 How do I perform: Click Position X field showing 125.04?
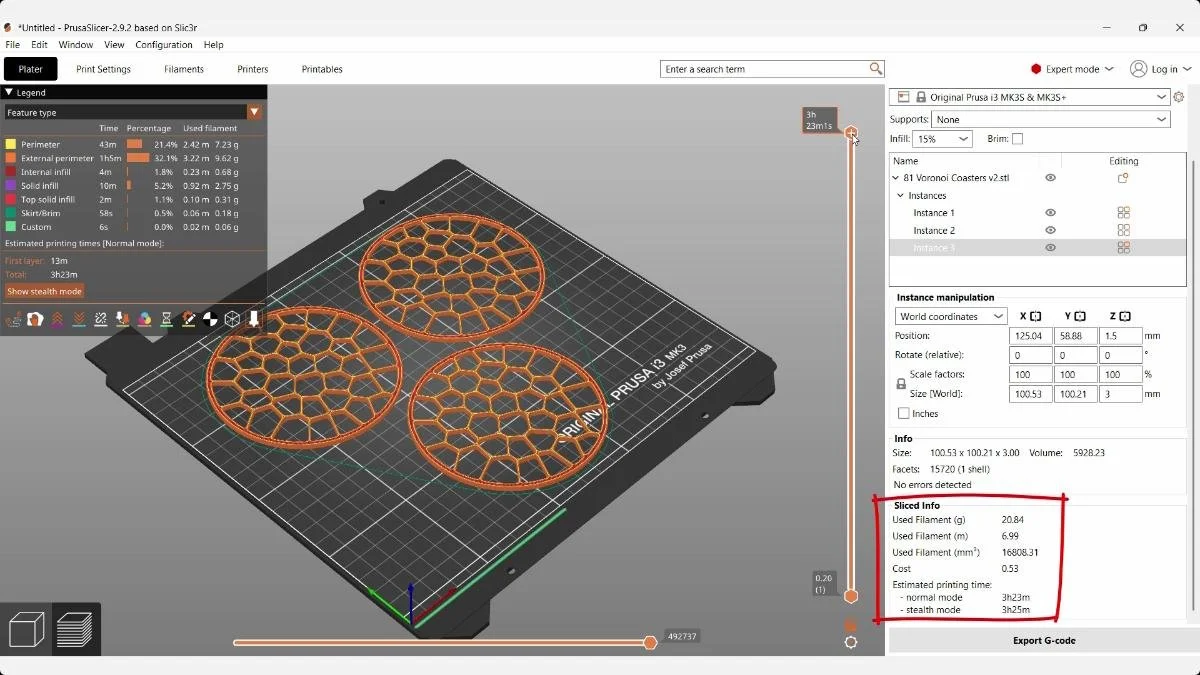pyautogui.click(x=1030, y=336)
